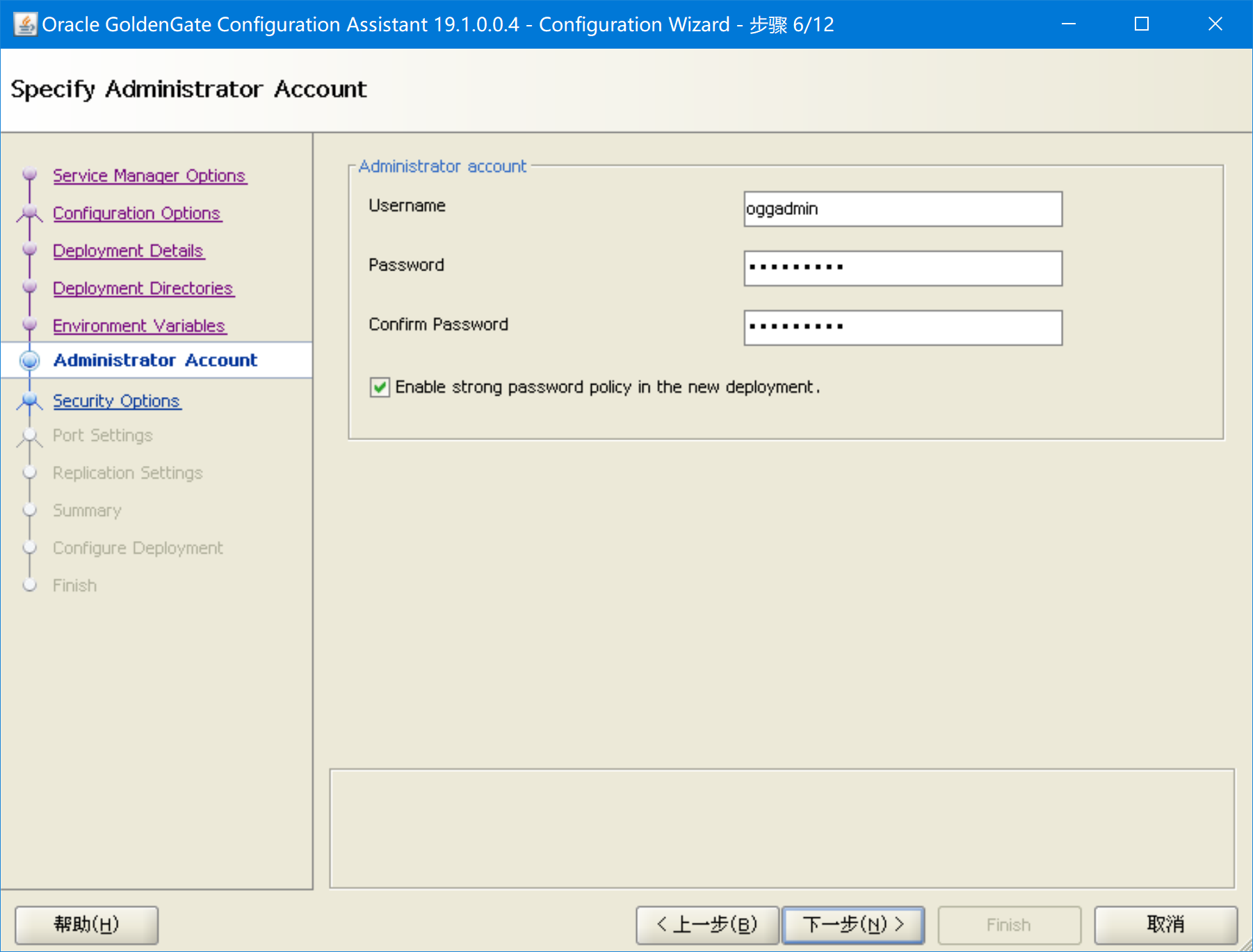Maximize the Configuration Wizard window
The height and width of the screenshot is (952, 1253).
(1142, 24)
